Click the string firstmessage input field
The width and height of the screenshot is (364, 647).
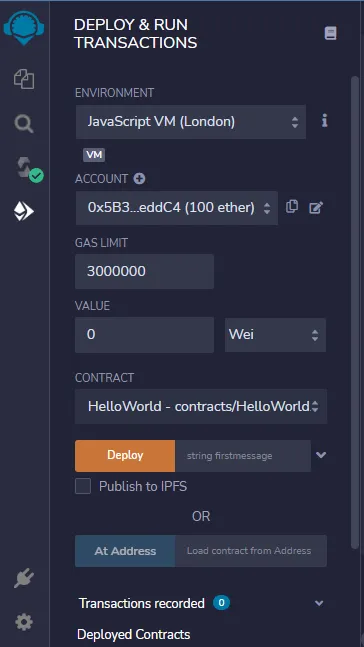pos(243,456)
